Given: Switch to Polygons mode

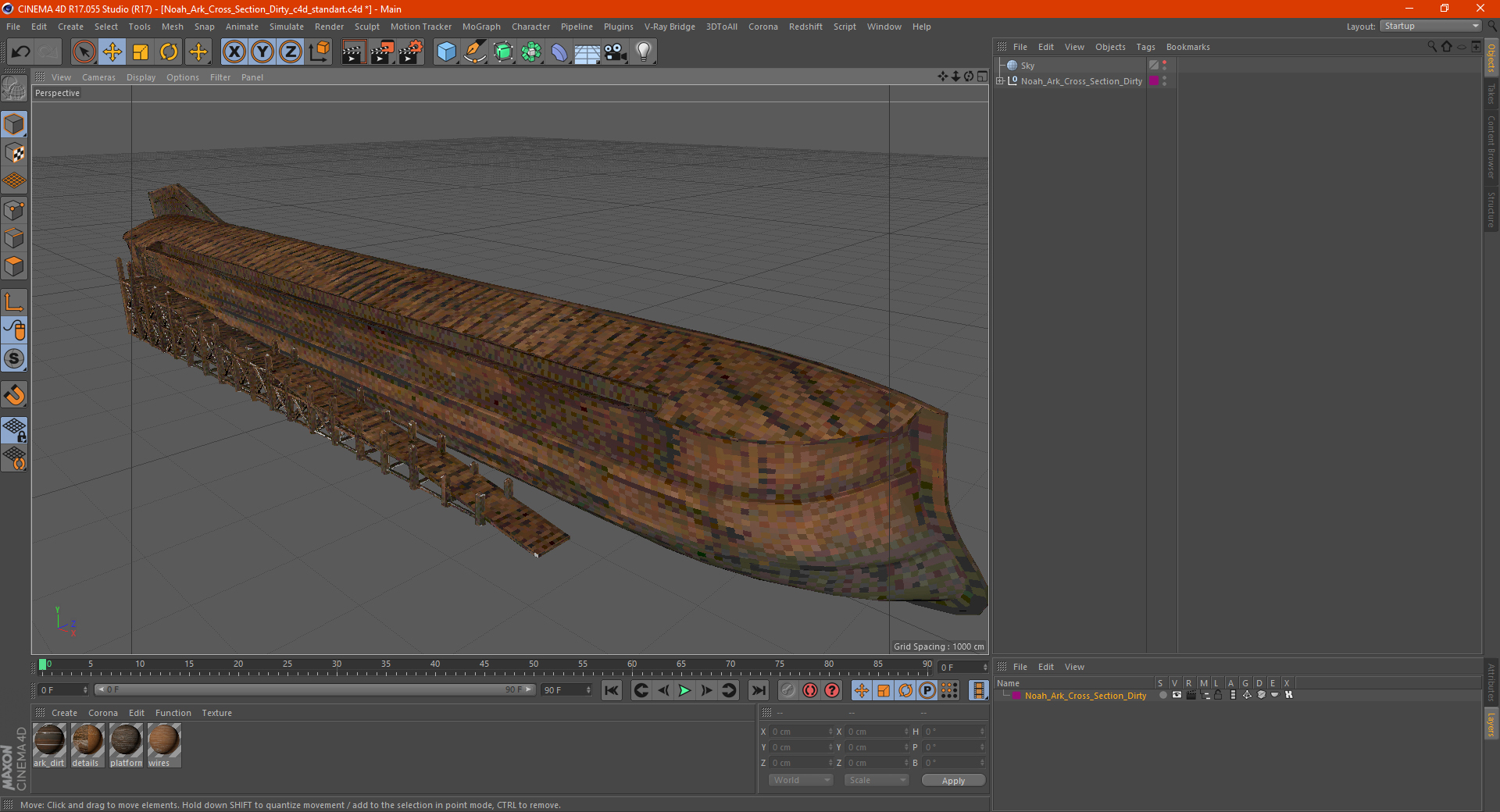Looking at the screenshot, I should [14, 266].
